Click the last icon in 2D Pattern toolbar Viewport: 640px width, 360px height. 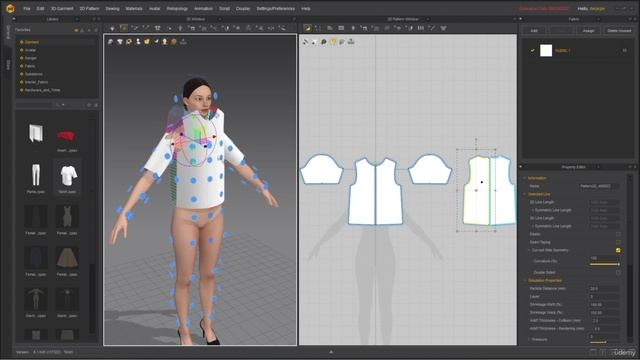tap(443, 28)
